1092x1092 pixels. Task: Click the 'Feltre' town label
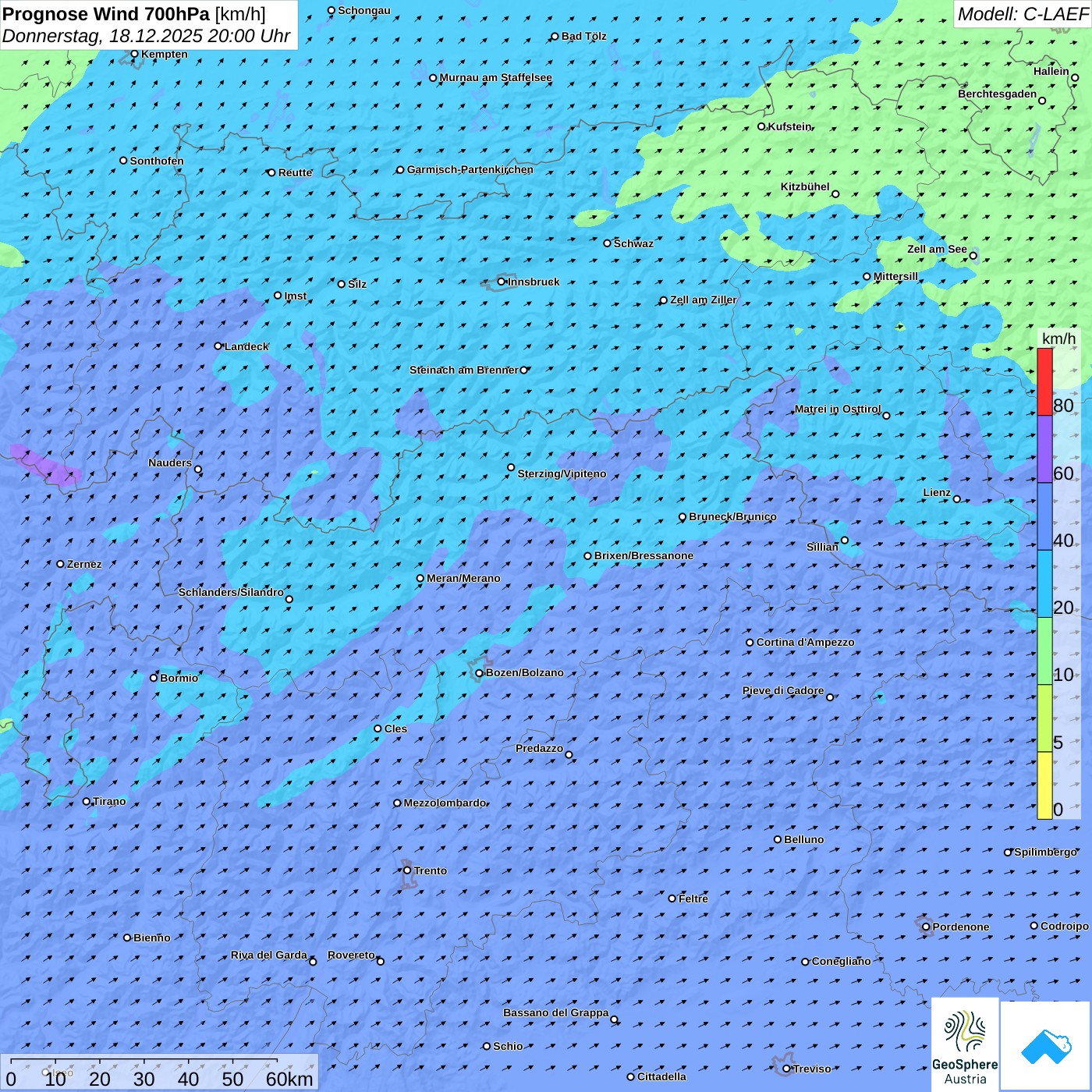pyautogui.click(x=693, y=899)
